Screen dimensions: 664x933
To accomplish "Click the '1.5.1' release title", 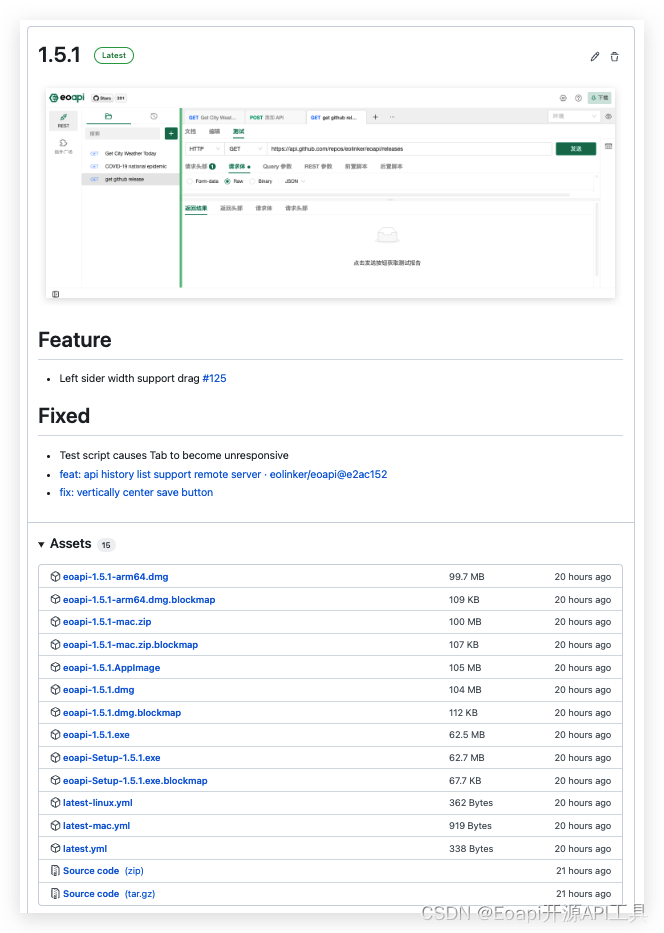I will tap(59, 55).
